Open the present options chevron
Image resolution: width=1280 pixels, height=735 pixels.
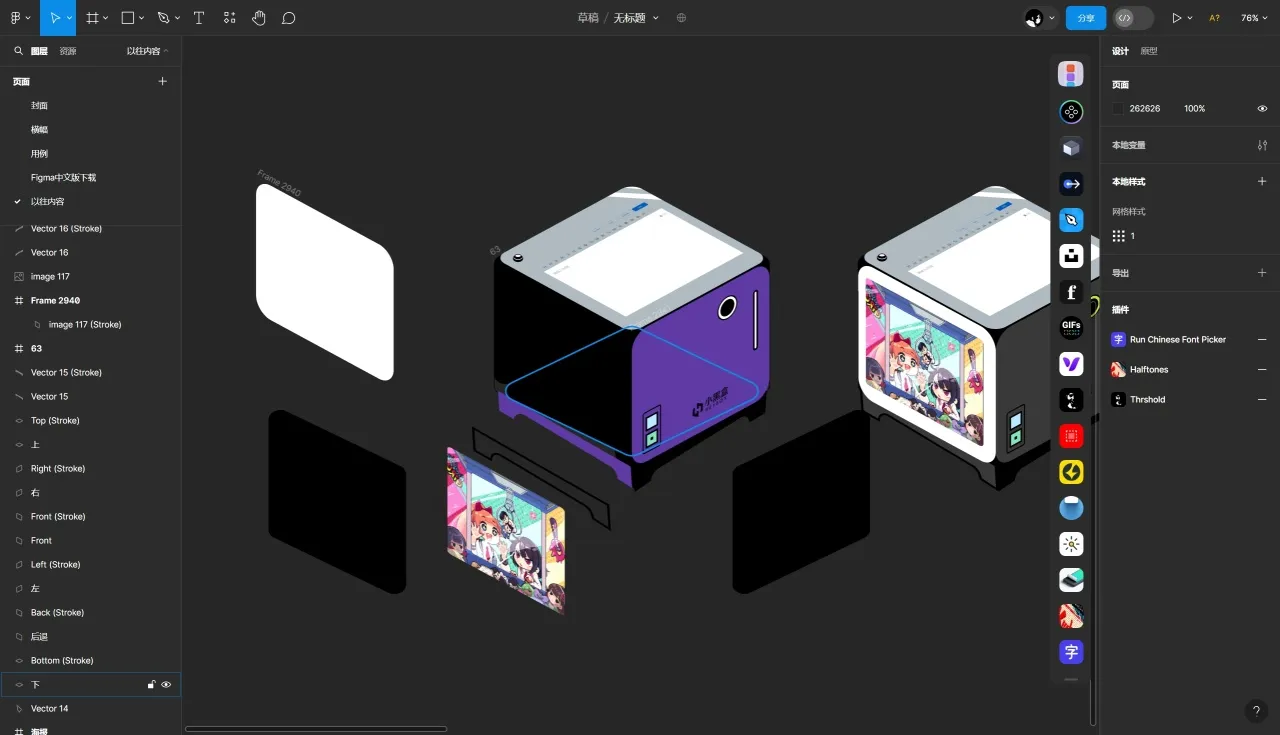pyautogui.click(x=1190, y=18)
